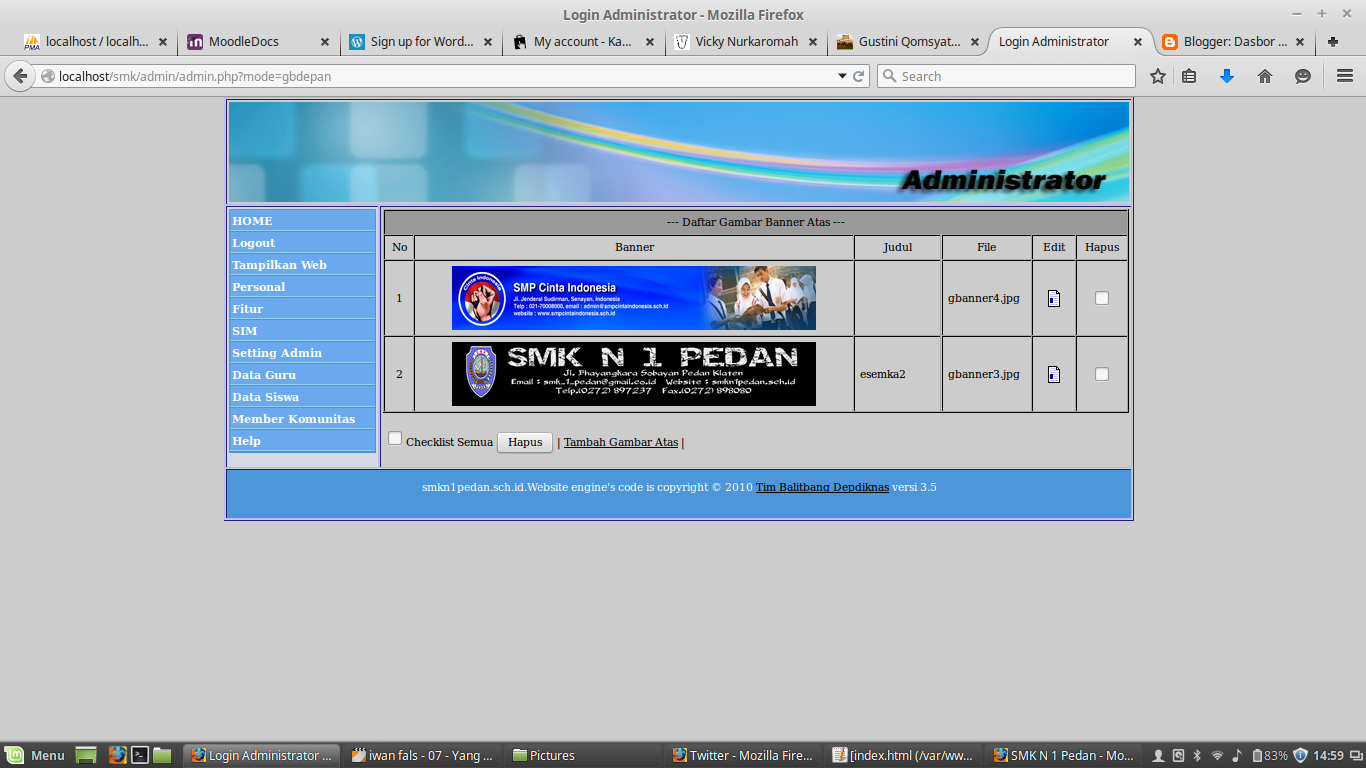Open the Wi-Fi network tray icon
This screenshot has height=768, width=1366.
pos(1217,756)
